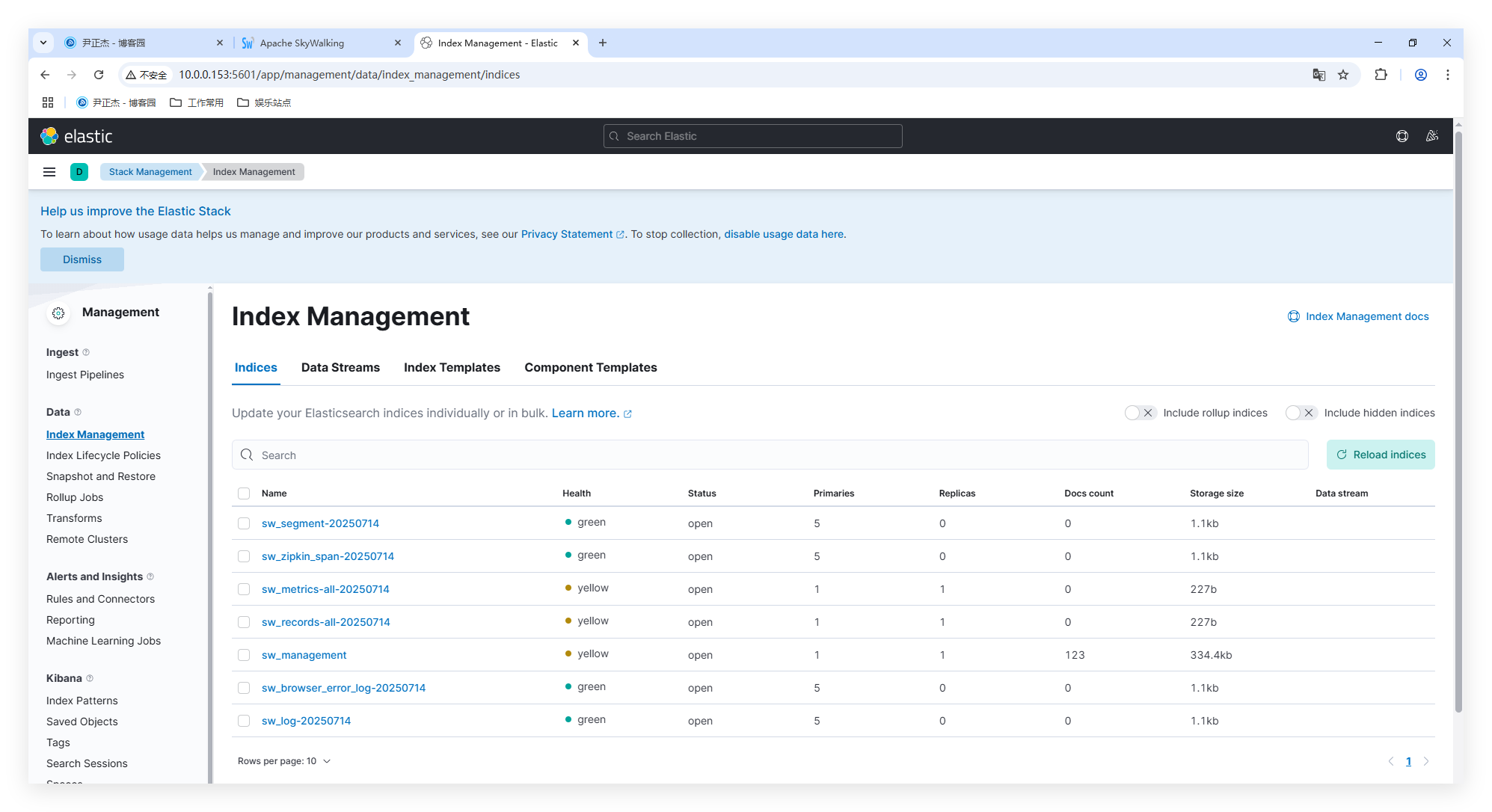Expand the browser tab search chevron
The width and height of the screenshot is (1492, 812).
[43, 43]
